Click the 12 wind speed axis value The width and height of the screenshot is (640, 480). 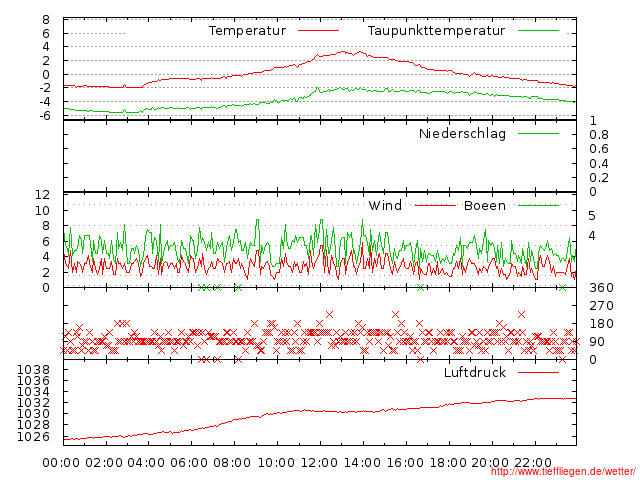click(x=42, y=195)
